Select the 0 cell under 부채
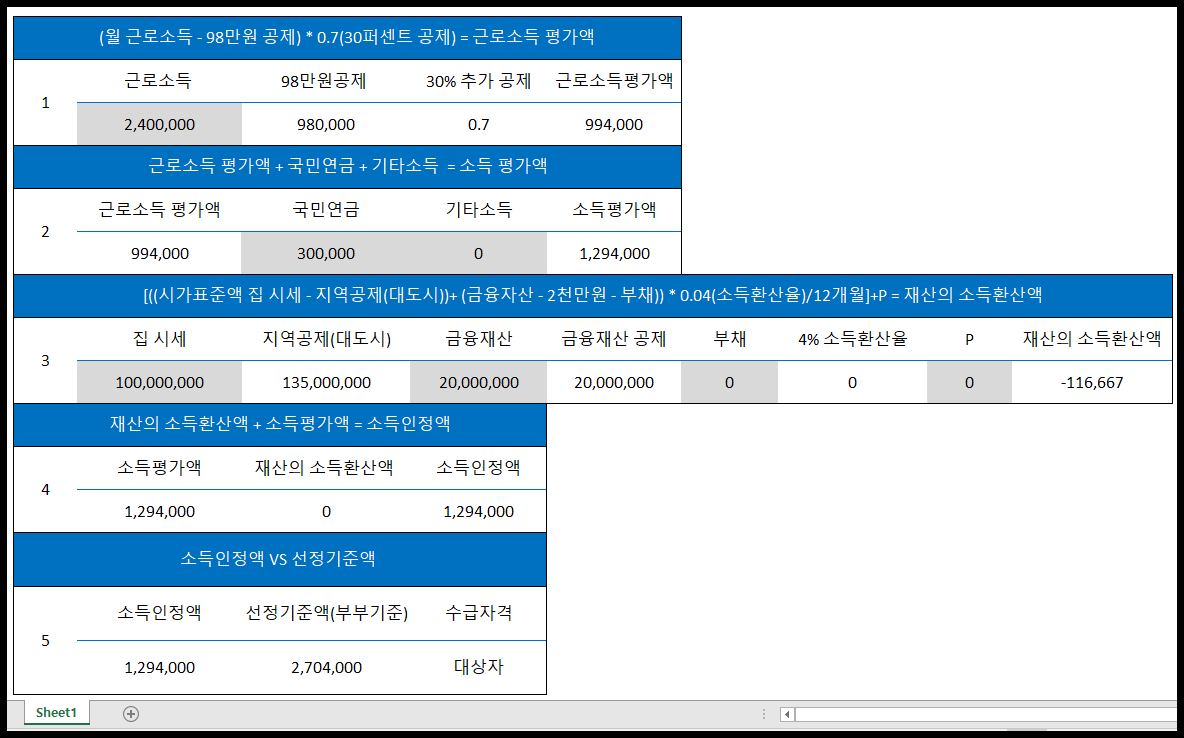This screenshot has height=738, width=1184. click(729, 383)
